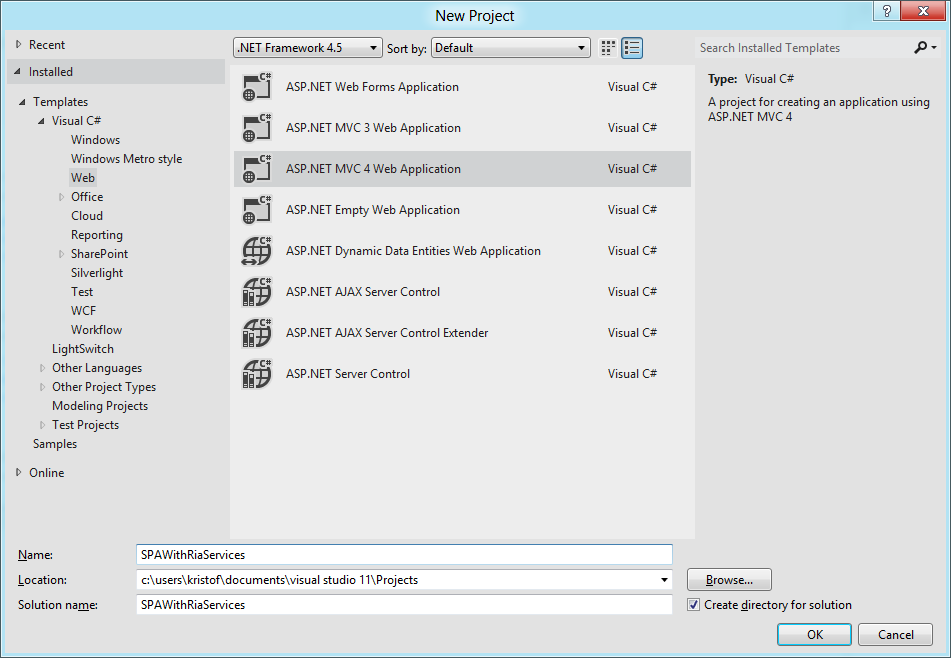The image size is (951, 658).
Task: Click the ASP.NET AJAX Server Control Extender icon
Action: click(257, 332)
